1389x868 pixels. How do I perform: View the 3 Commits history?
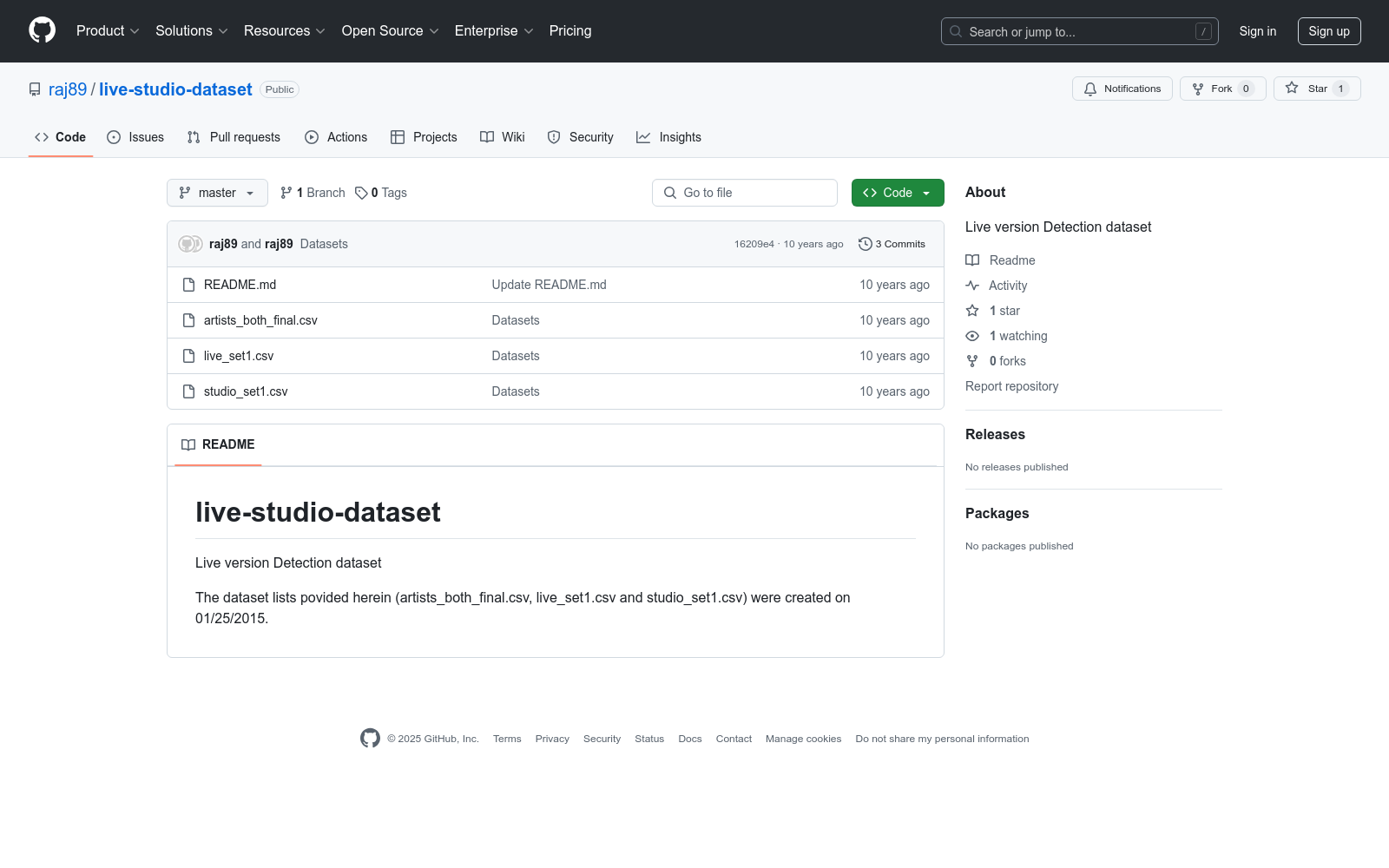pos(892,244)
